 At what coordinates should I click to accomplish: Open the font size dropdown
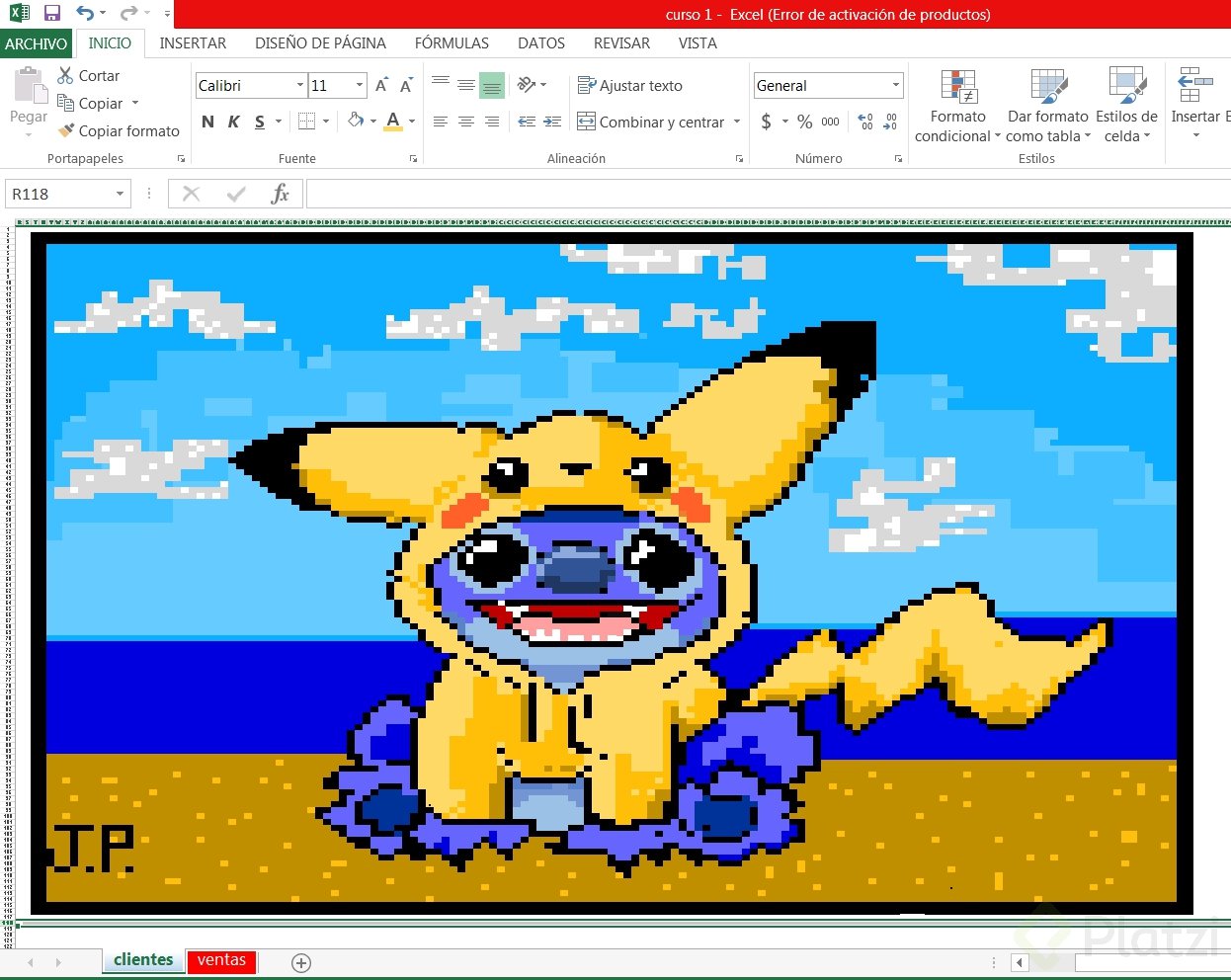360,86
